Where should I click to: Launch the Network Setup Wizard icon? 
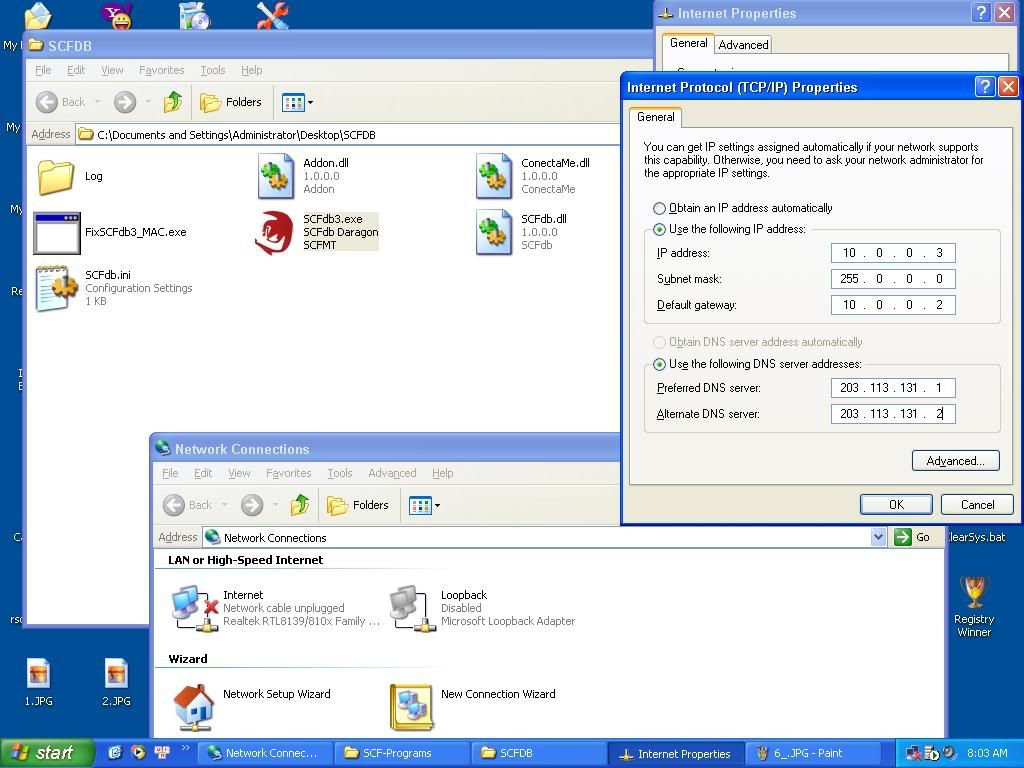point(194,707)
